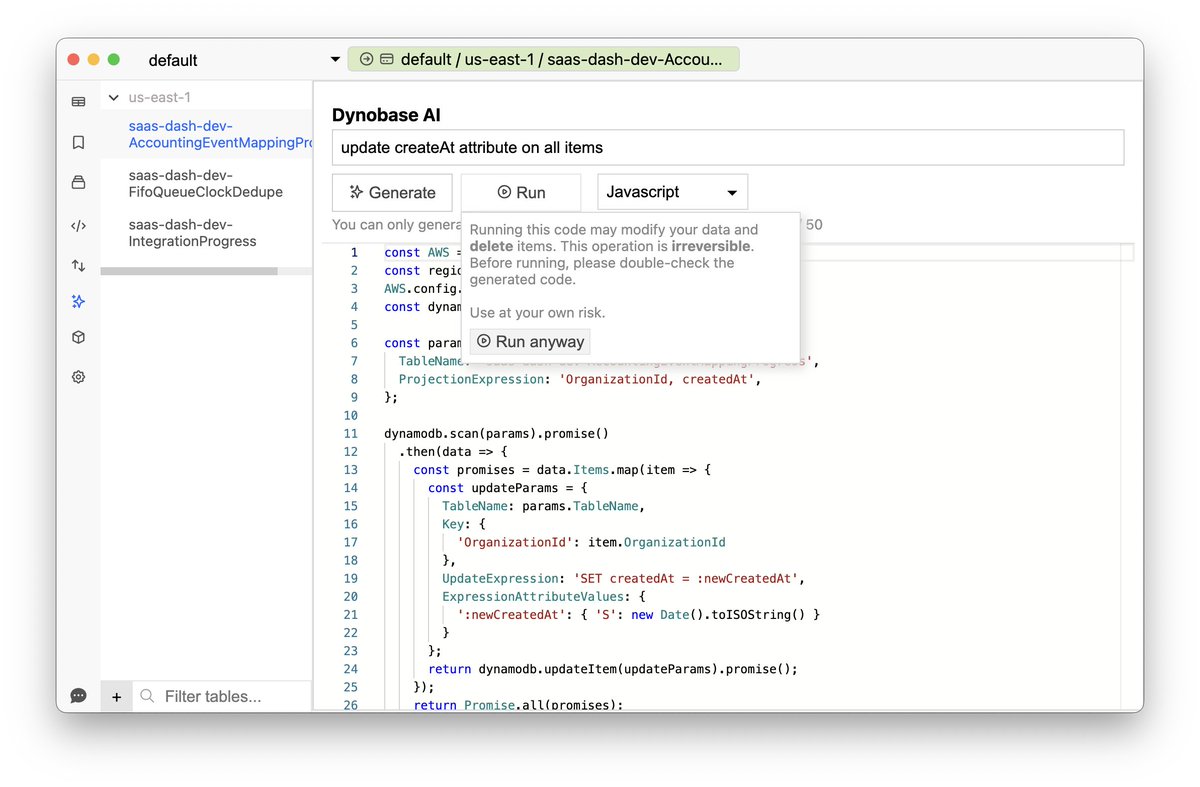Click the plus button to add table
This screenshot has width=1200, height=787.
pos(116,696)
